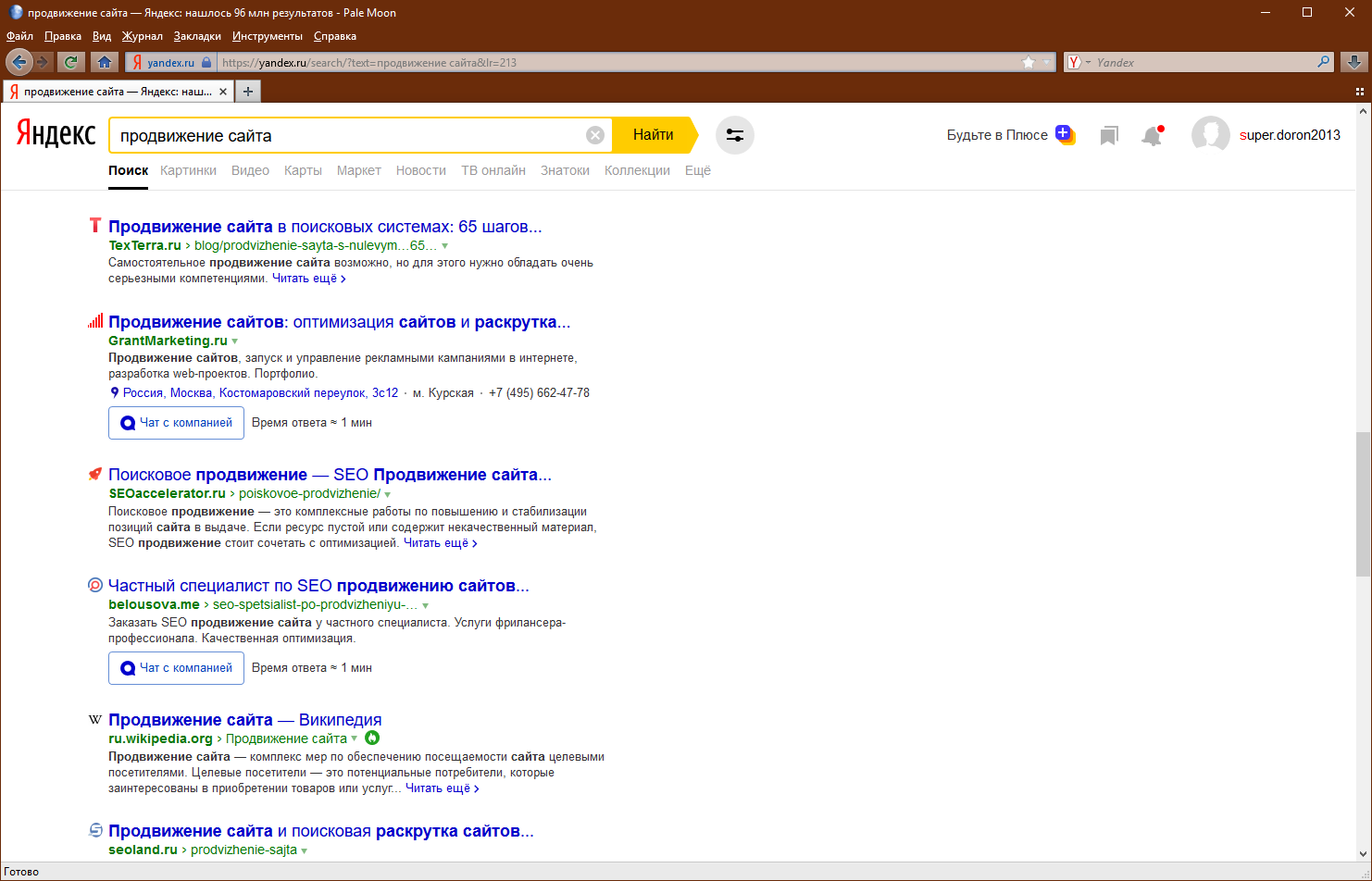Expand the seoland.ru URL dropdown arrow
Image resolution: width=1372 pixels, height=881 pixels.
click(305, 850)
